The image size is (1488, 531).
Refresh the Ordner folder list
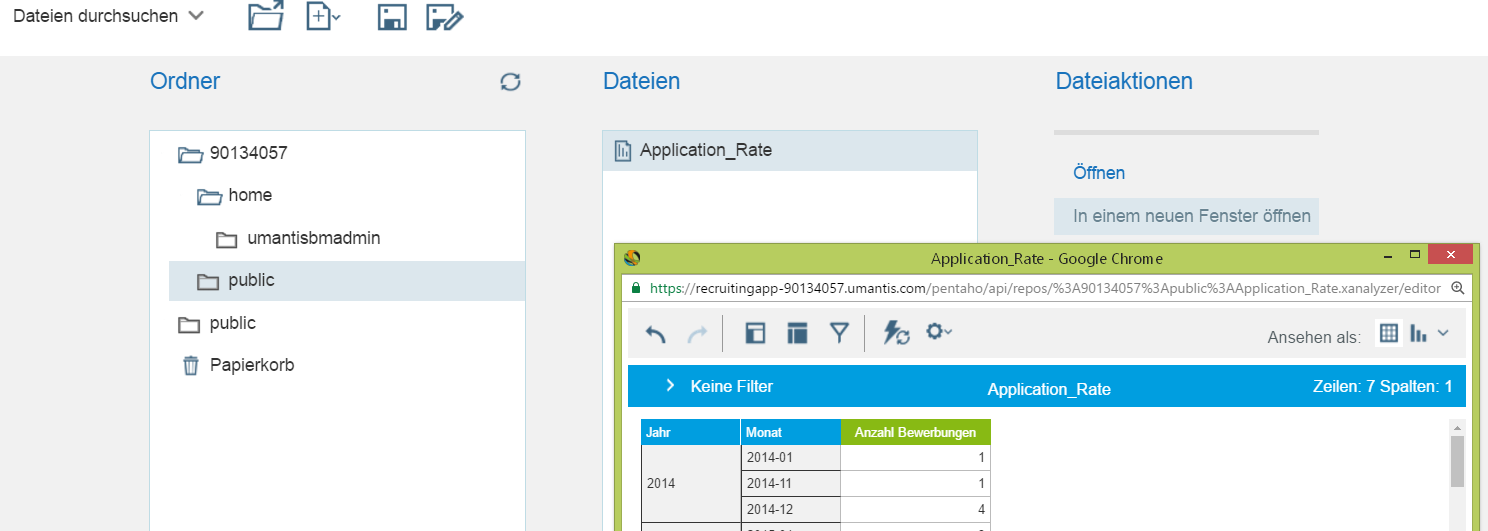point(510,82)
